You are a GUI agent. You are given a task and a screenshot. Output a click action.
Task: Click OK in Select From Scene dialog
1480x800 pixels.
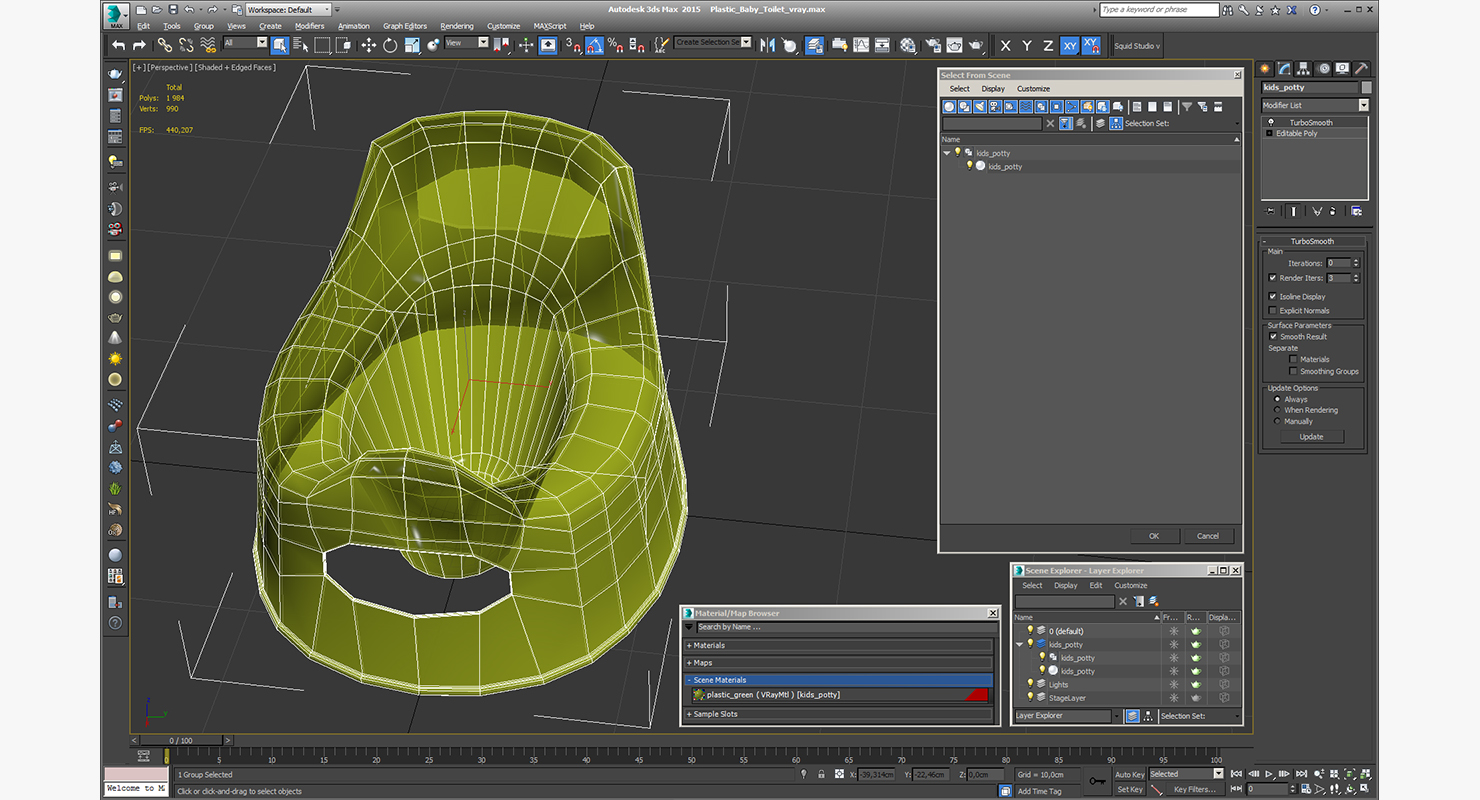pyautogui.click(x=1154, y=536)
